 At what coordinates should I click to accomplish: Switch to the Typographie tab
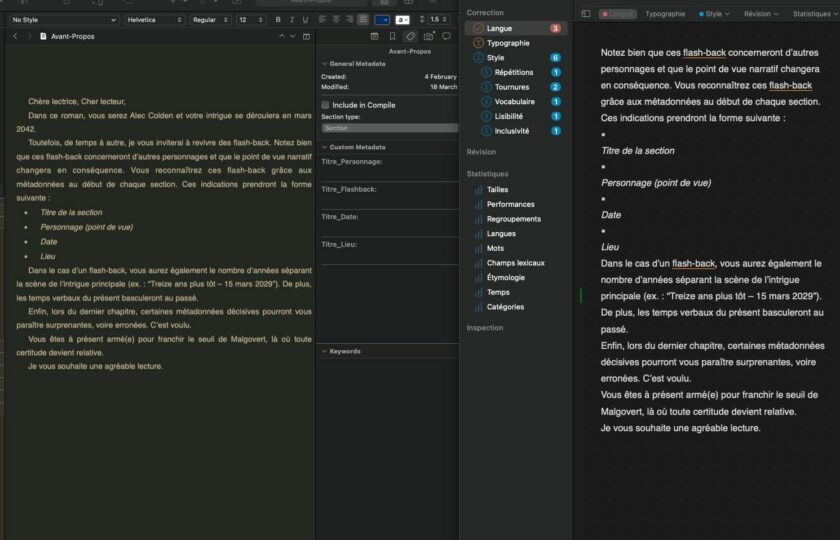tap(665, 14)
